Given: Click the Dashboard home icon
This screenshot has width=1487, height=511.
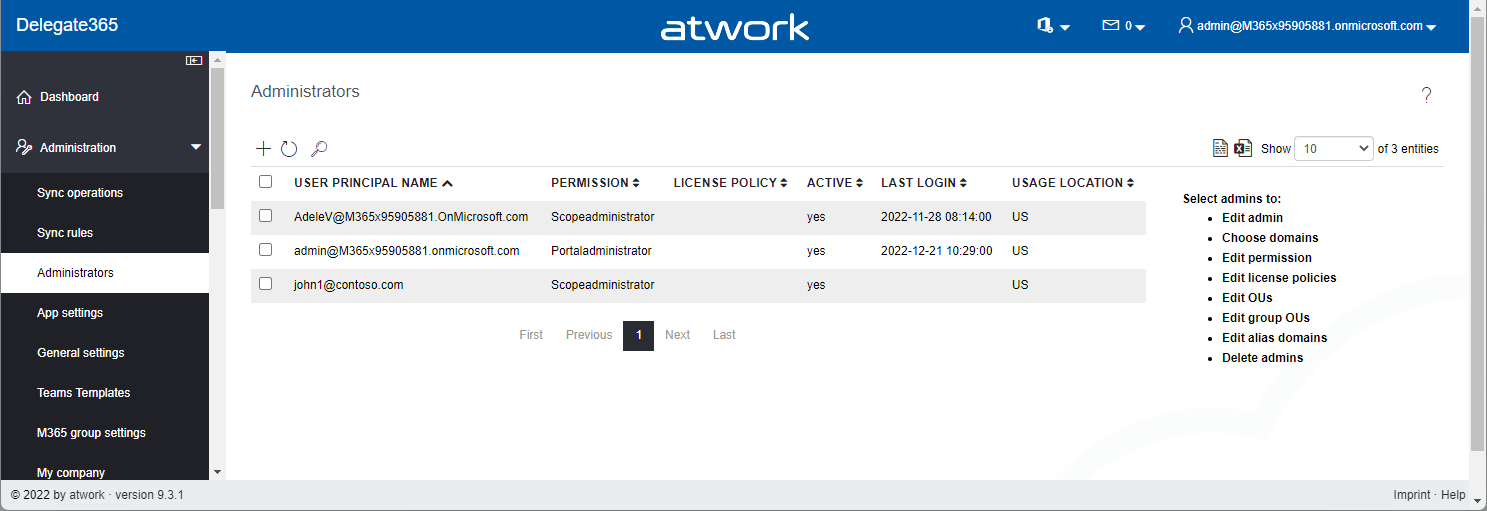Looking at the screenshot, I should click(x=24, y=98).
